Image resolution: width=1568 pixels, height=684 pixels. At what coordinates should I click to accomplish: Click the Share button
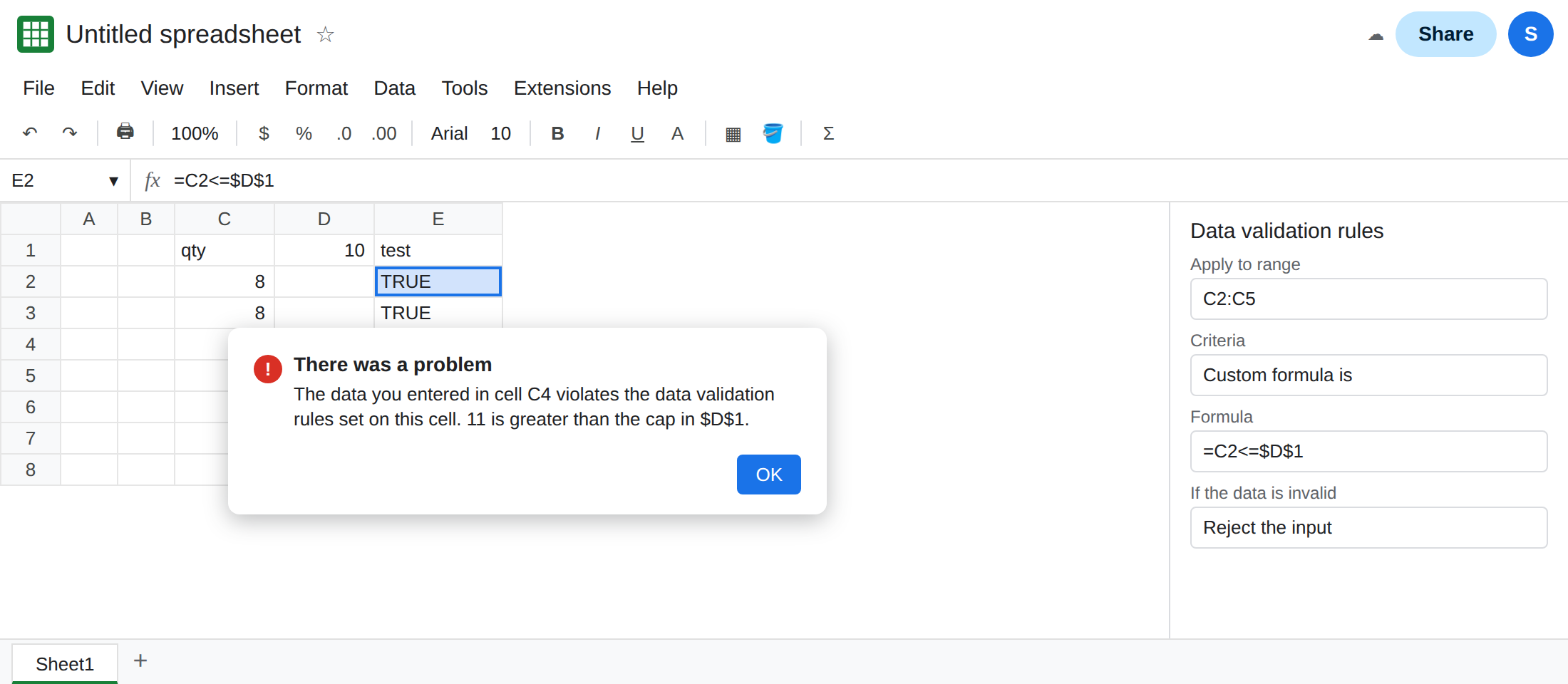tap(1445, 34)
